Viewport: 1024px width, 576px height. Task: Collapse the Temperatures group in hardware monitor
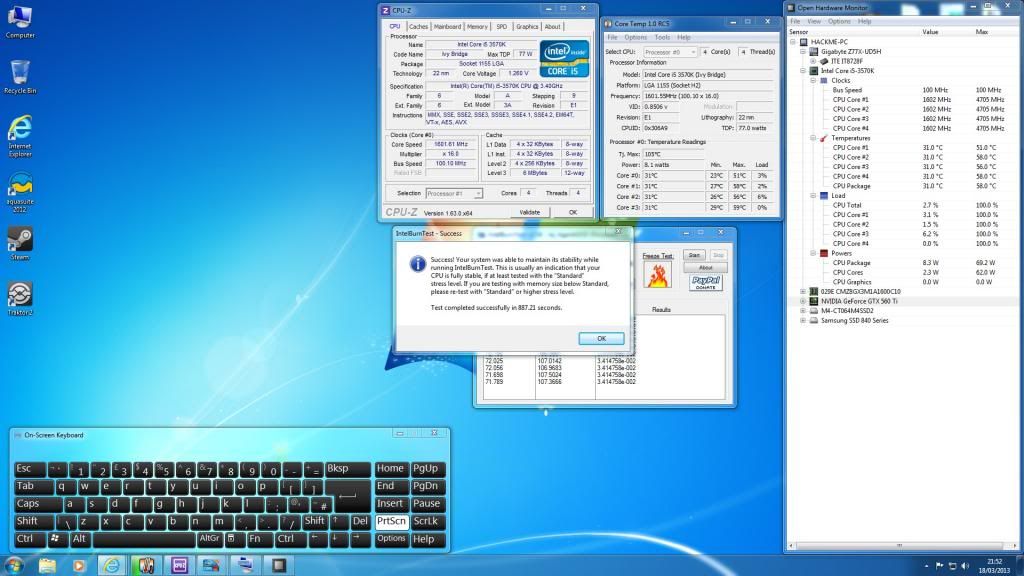coord(813,138)
